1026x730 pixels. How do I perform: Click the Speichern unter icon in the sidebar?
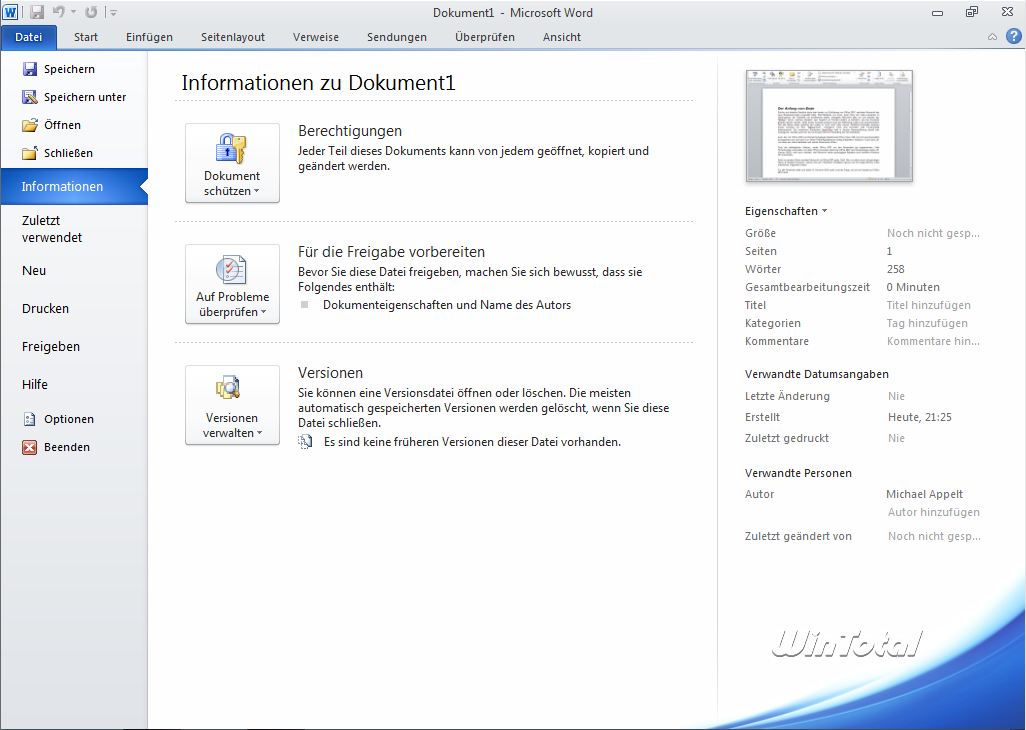click(x=29, y=97)
